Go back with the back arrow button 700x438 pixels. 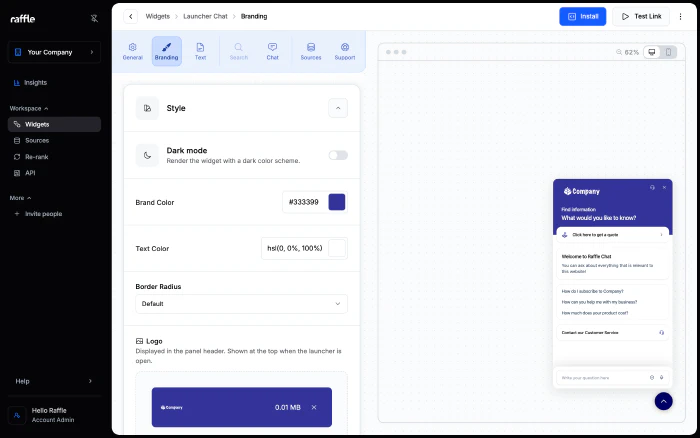(131, 17)
